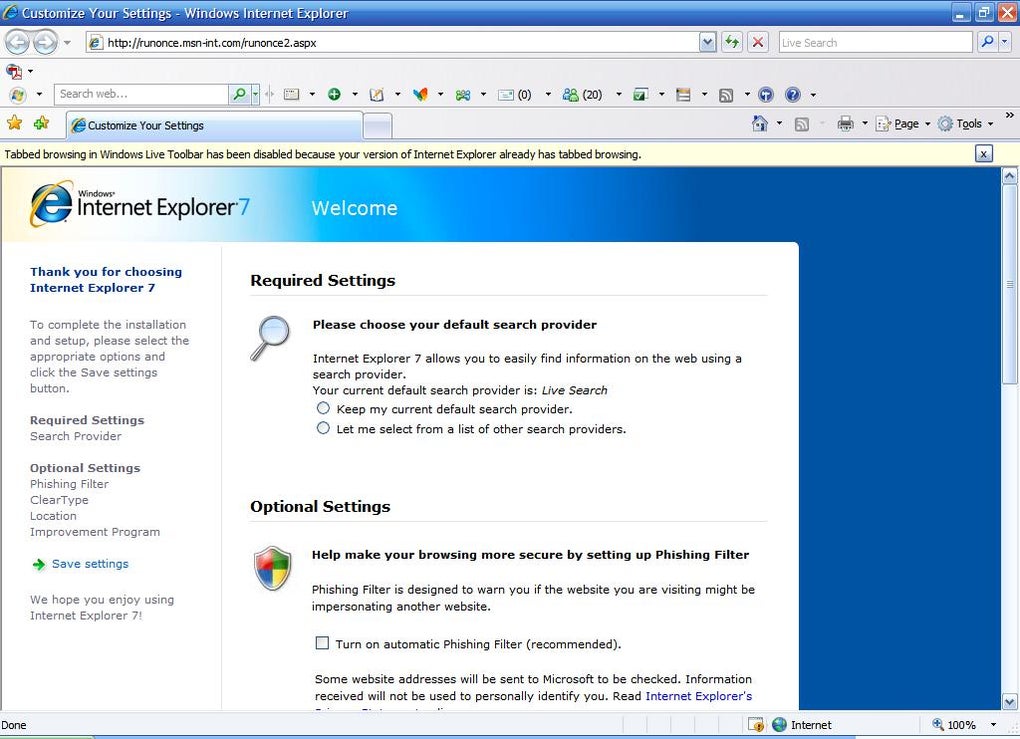1020x739 pixels.
Task: Open the Tools menu
Action: (965, 124)
